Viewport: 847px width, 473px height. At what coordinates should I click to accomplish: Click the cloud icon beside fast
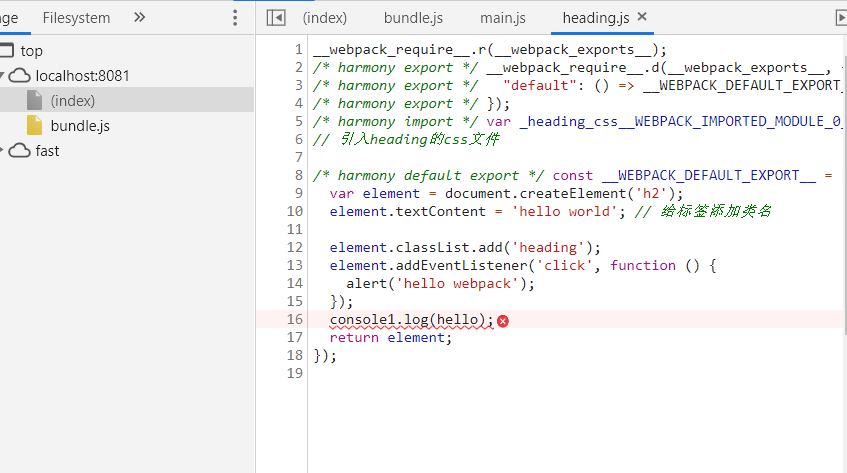pos(19,151)
